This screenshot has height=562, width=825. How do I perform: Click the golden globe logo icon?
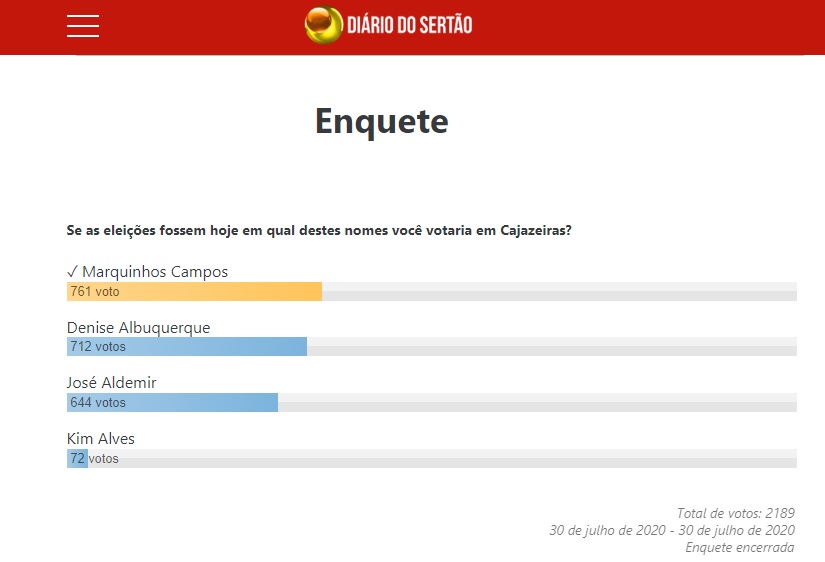[x=323, y=25]
